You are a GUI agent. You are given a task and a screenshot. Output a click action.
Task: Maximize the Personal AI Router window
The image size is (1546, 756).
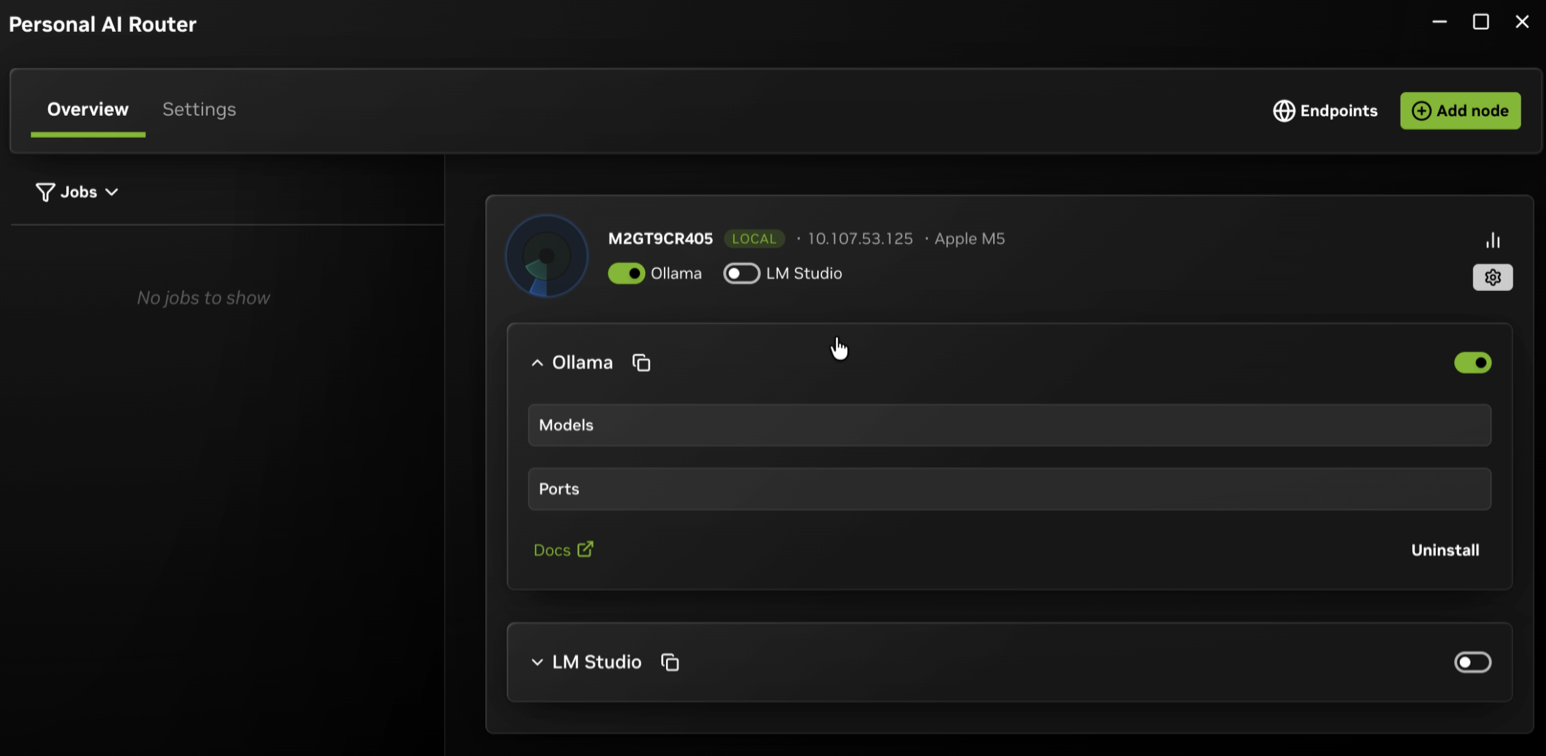[1481, 22]
